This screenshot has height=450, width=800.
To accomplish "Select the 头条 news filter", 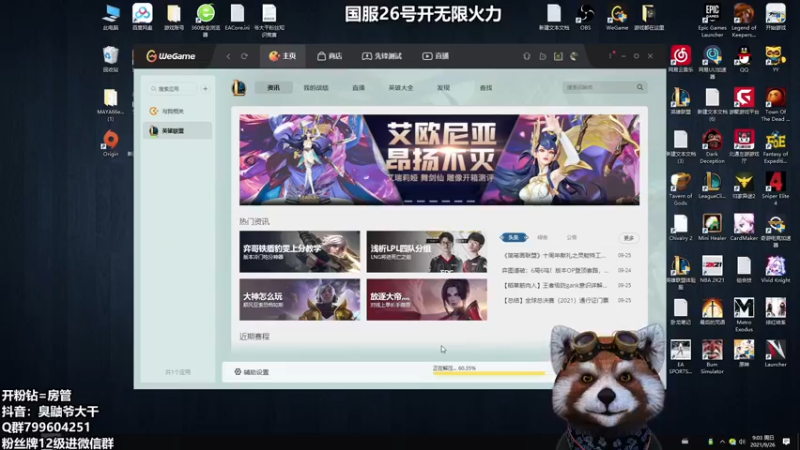I will [x=514, y=237].
